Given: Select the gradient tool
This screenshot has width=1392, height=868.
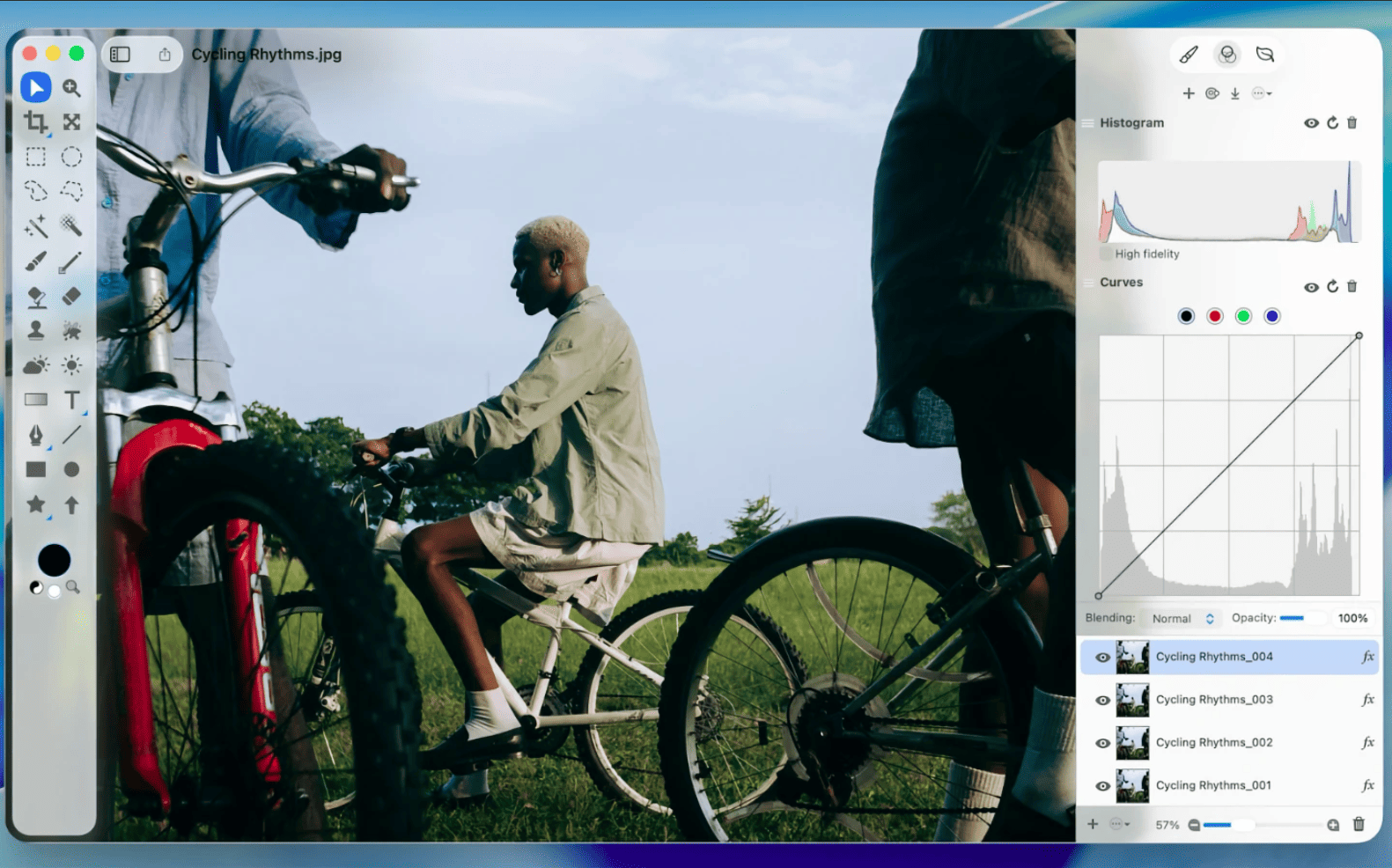Looking at the screenshot, I should [36, 400].
